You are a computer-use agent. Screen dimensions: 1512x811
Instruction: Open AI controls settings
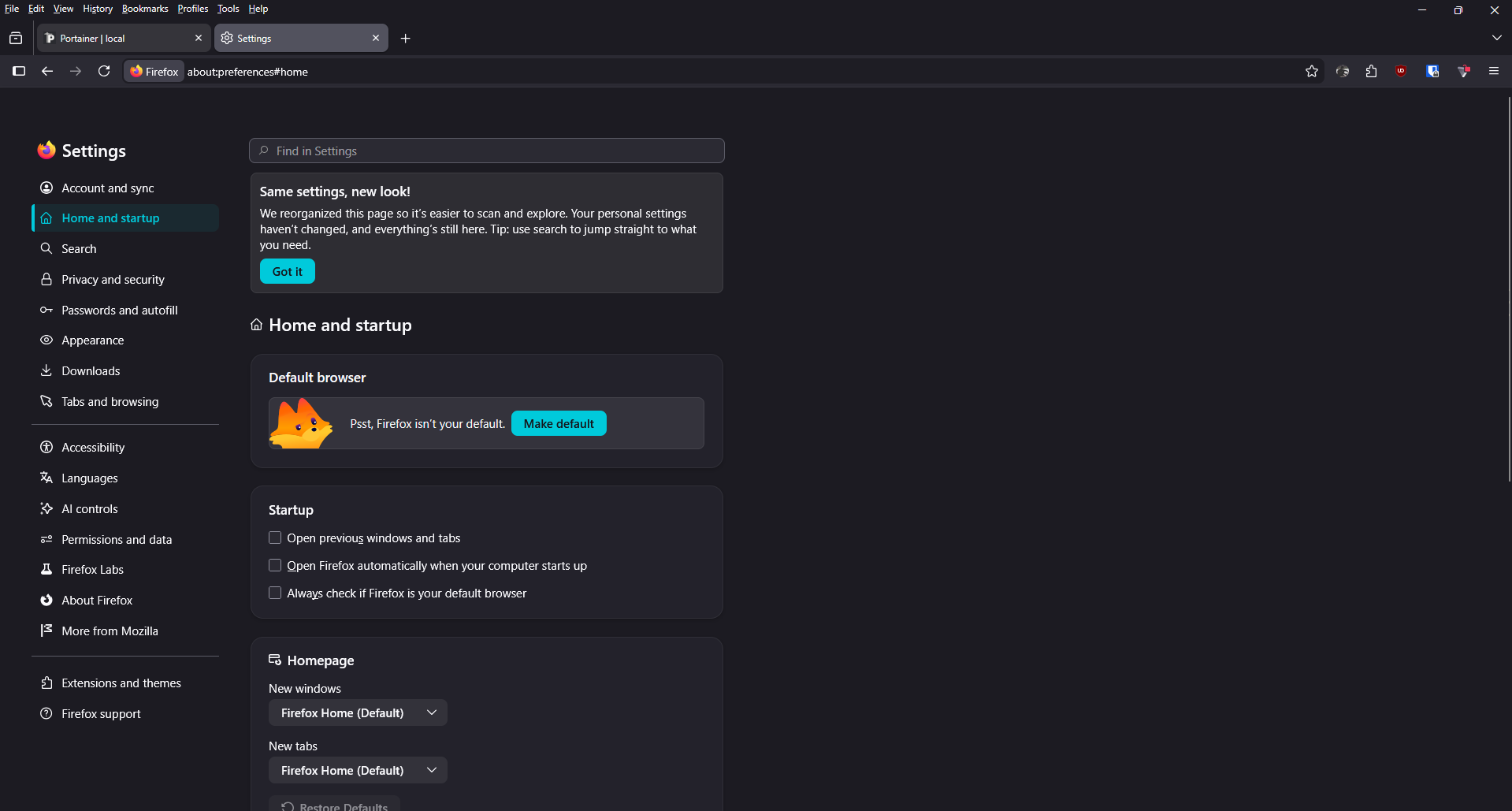point(125,508)
